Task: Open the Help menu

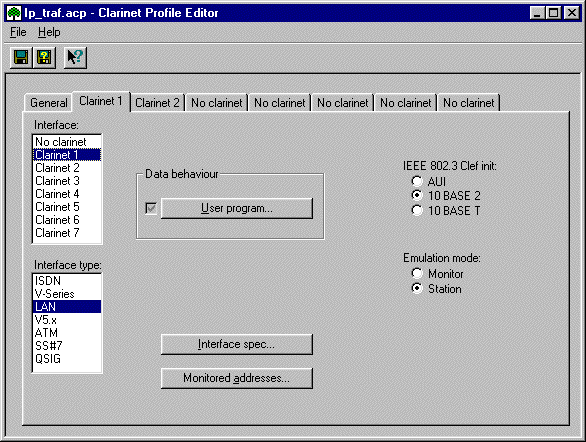Action: [49, 32]
